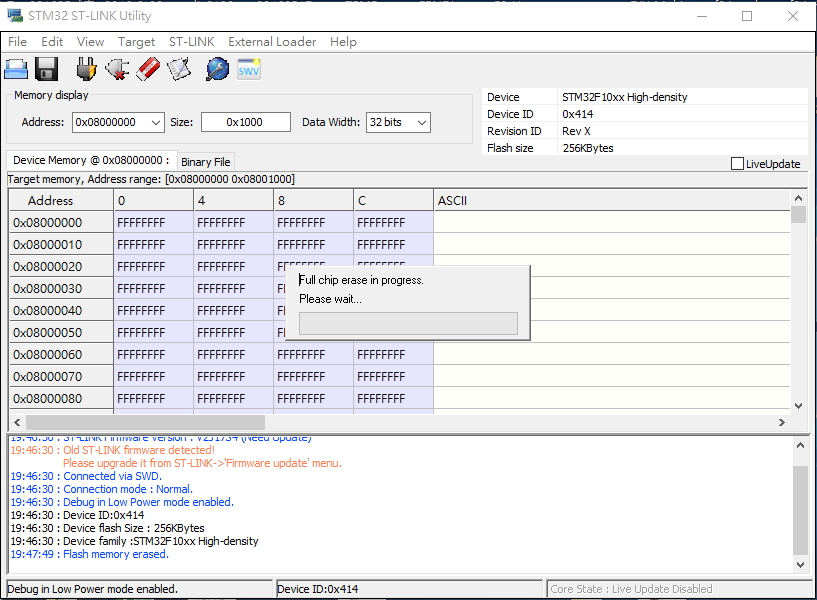Viewport: 817px width, 600px height.
Task: Click log panel scrollbar down arrow
Action: click(800, 564)
